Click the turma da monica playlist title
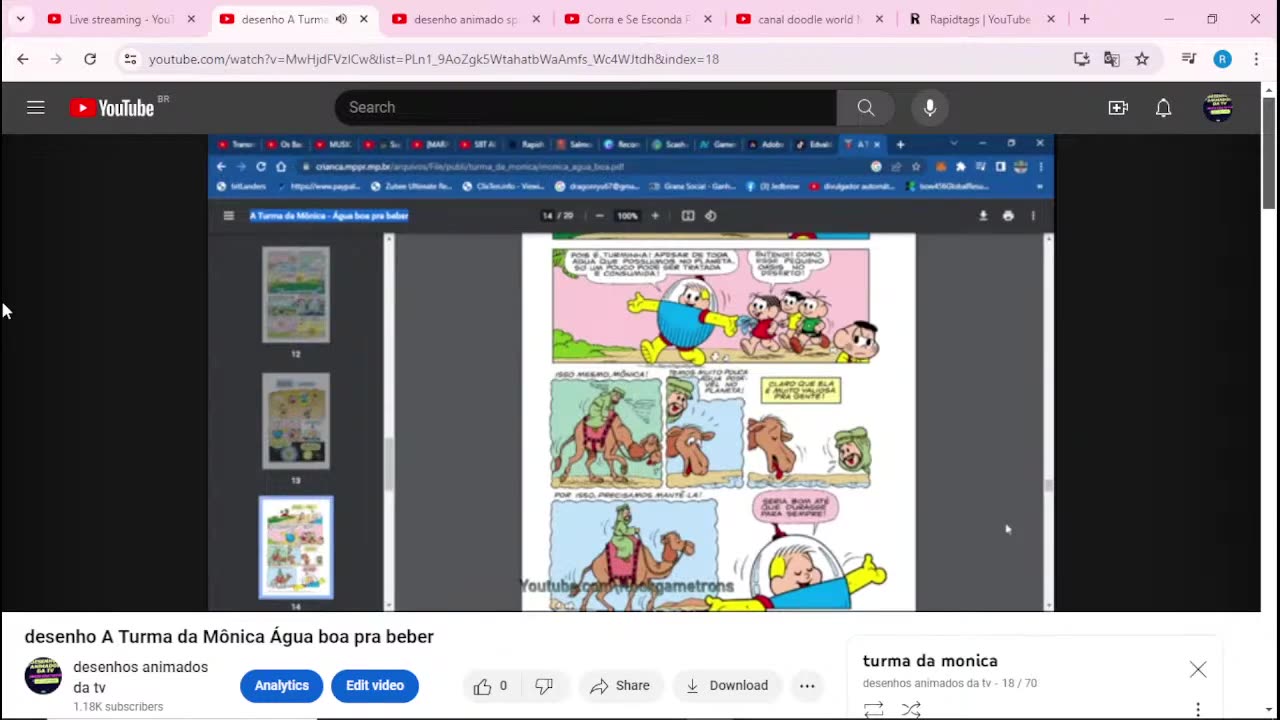The height and width of the screenshot is (720, 1280). 930,661
